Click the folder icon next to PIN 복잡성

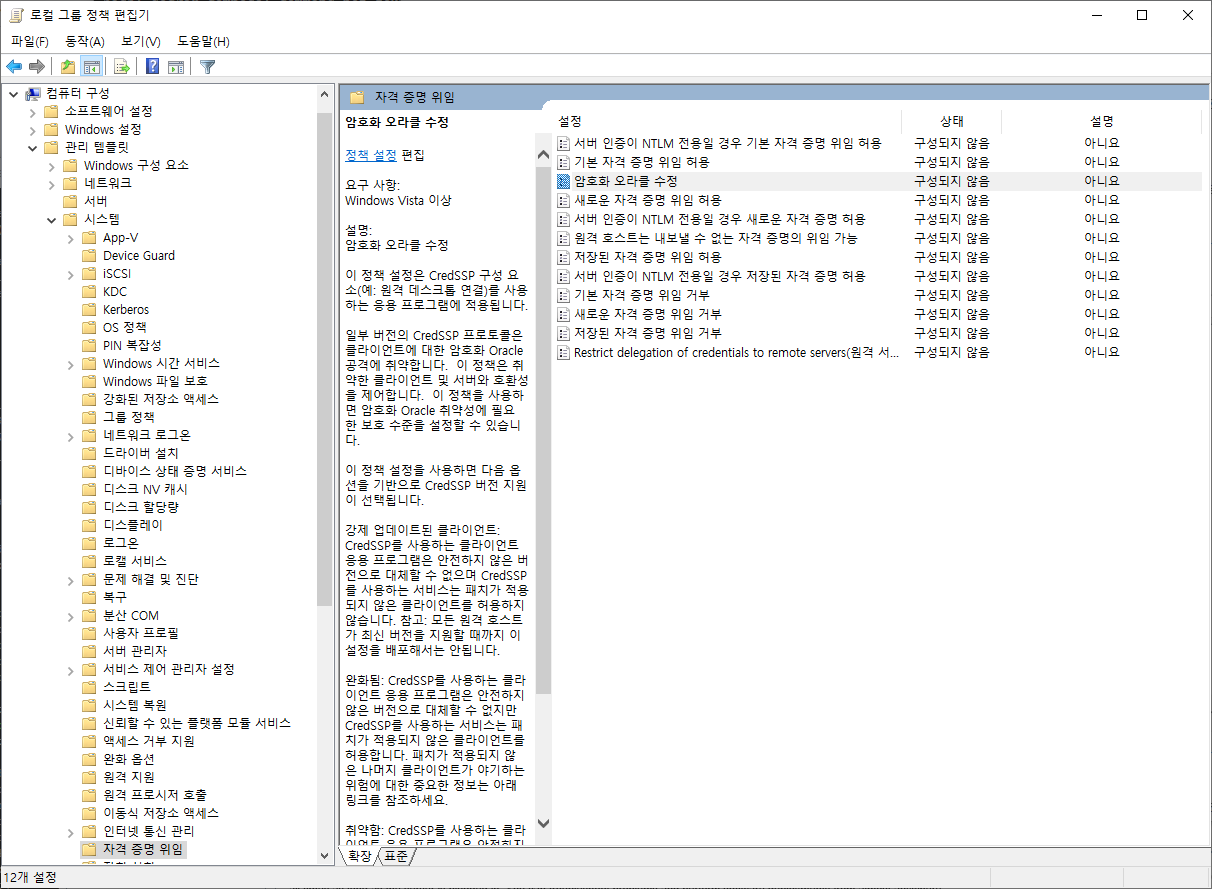pos(89,345)
